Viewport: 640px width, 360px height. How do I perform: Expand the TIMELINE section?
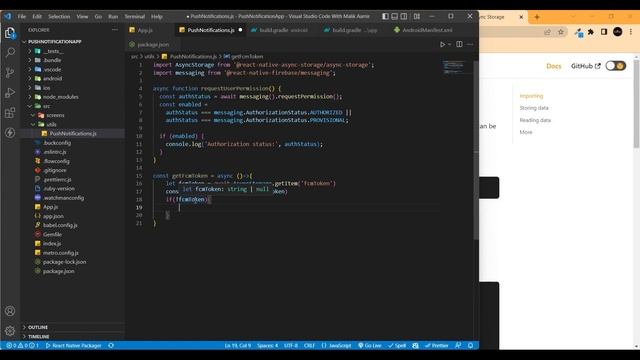[39, 337]
